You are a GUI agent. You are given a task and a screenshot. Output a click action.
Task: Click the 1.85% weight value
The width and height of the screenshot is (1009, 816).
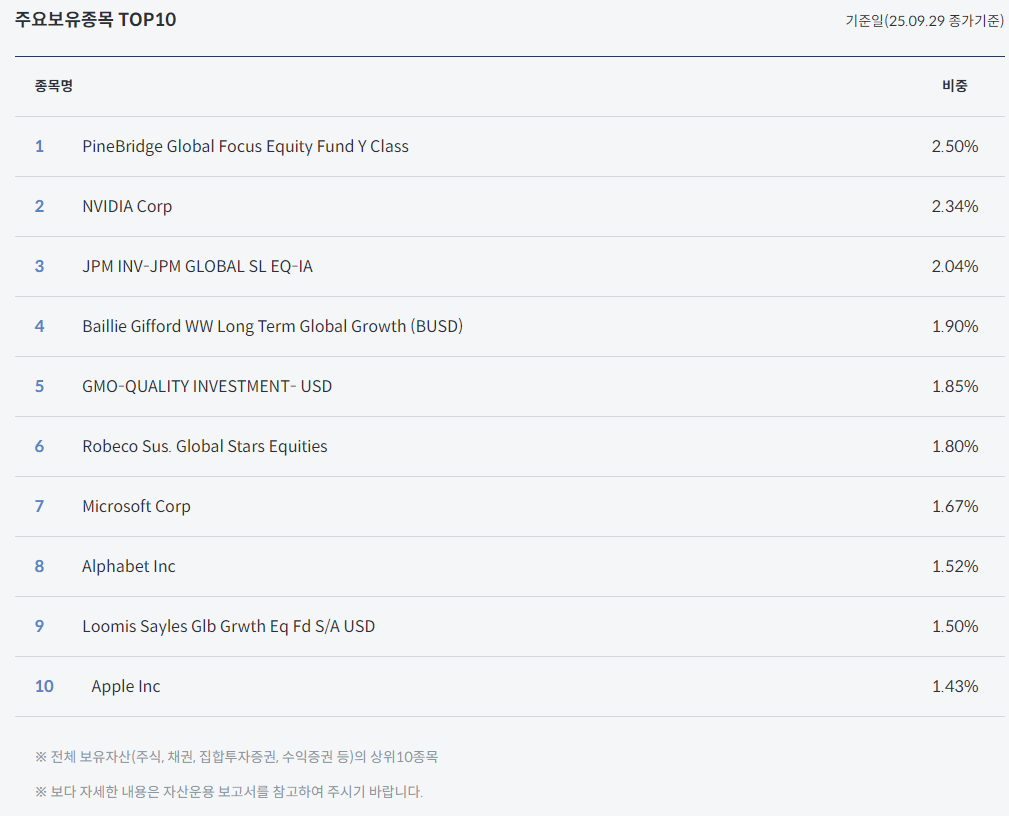955,386
